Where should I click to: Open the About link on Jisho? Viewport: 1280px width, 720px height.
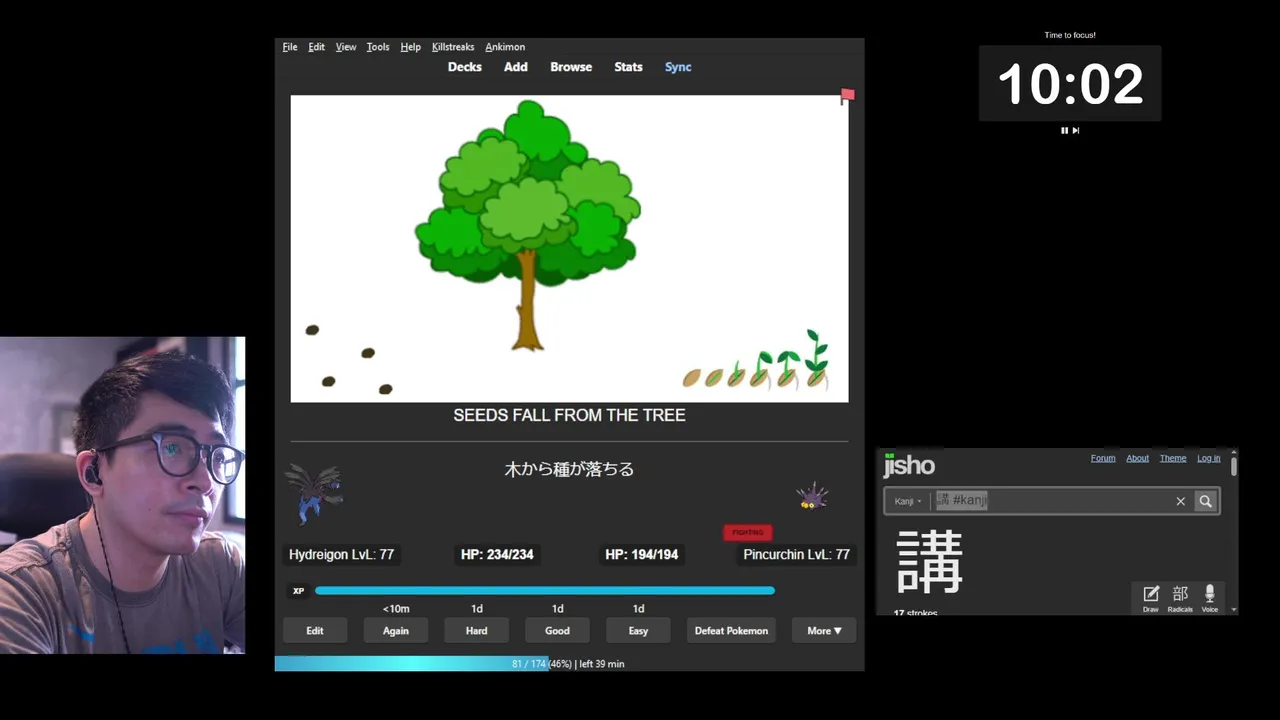(1138, 458)
